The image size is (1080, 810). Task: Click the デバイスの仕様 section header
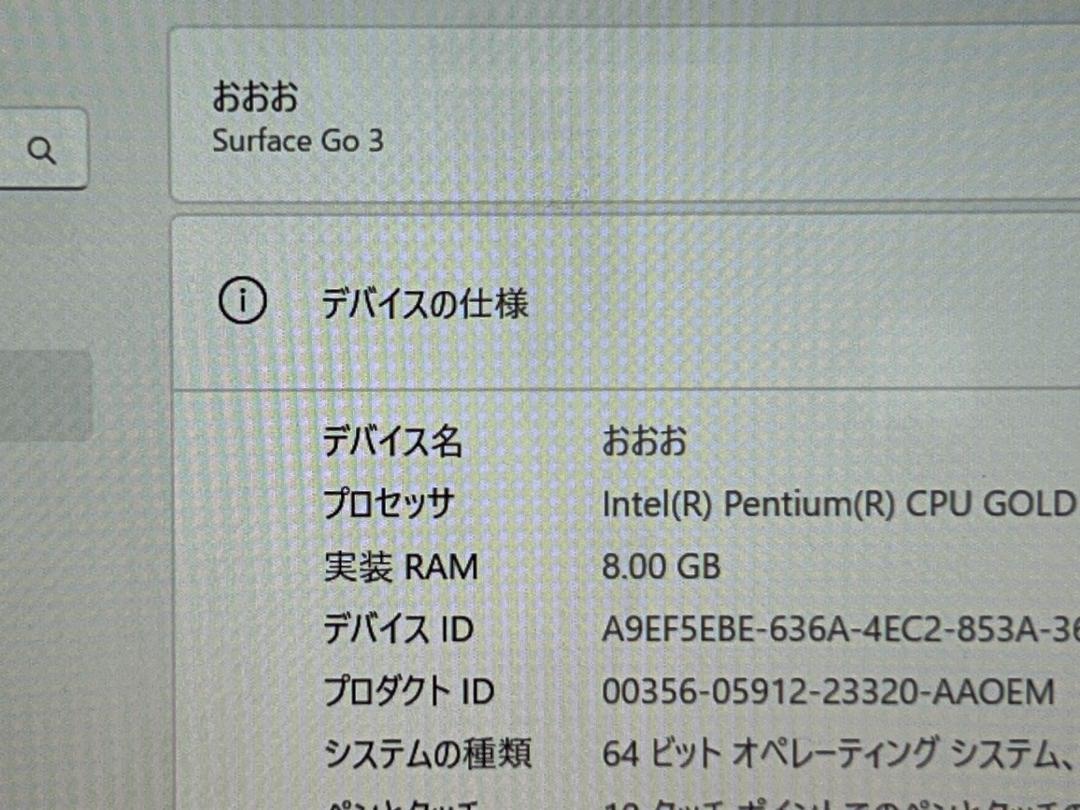click(425, 304)
